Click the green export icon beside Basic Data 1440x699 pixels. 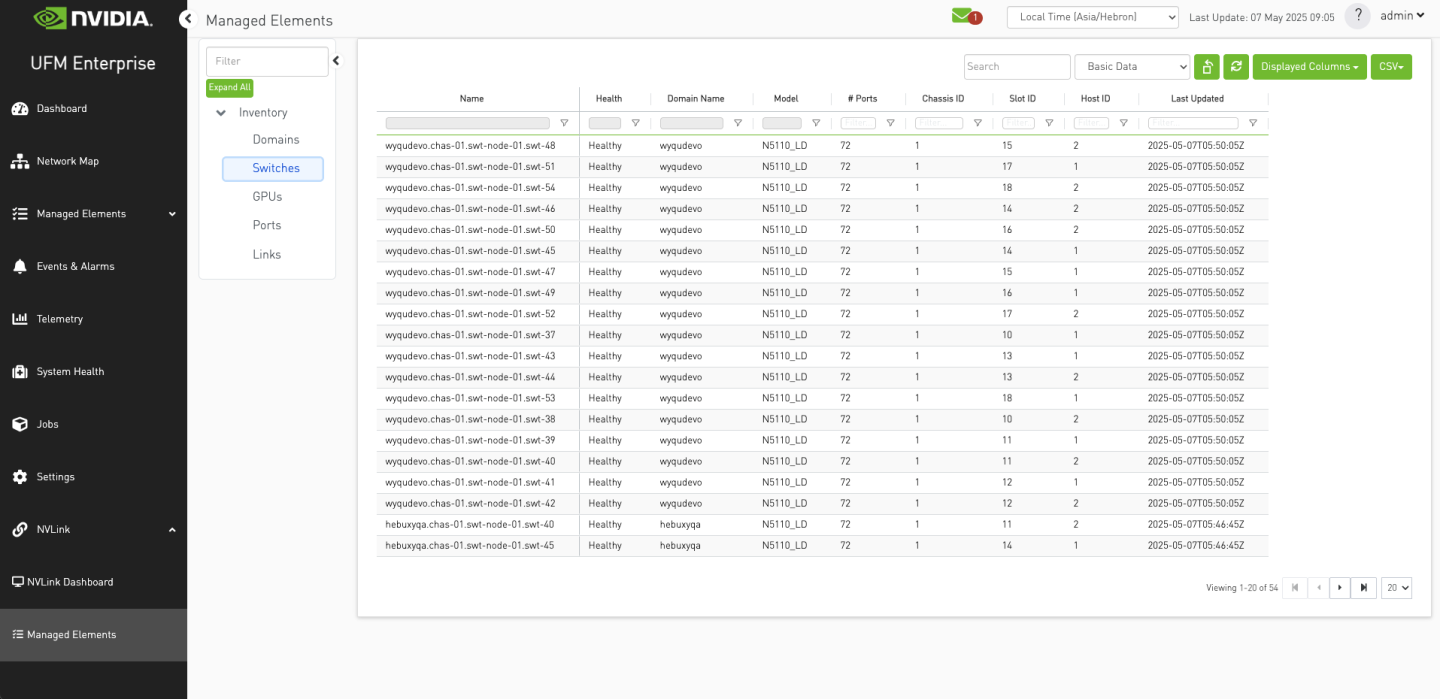point(1207,67)
